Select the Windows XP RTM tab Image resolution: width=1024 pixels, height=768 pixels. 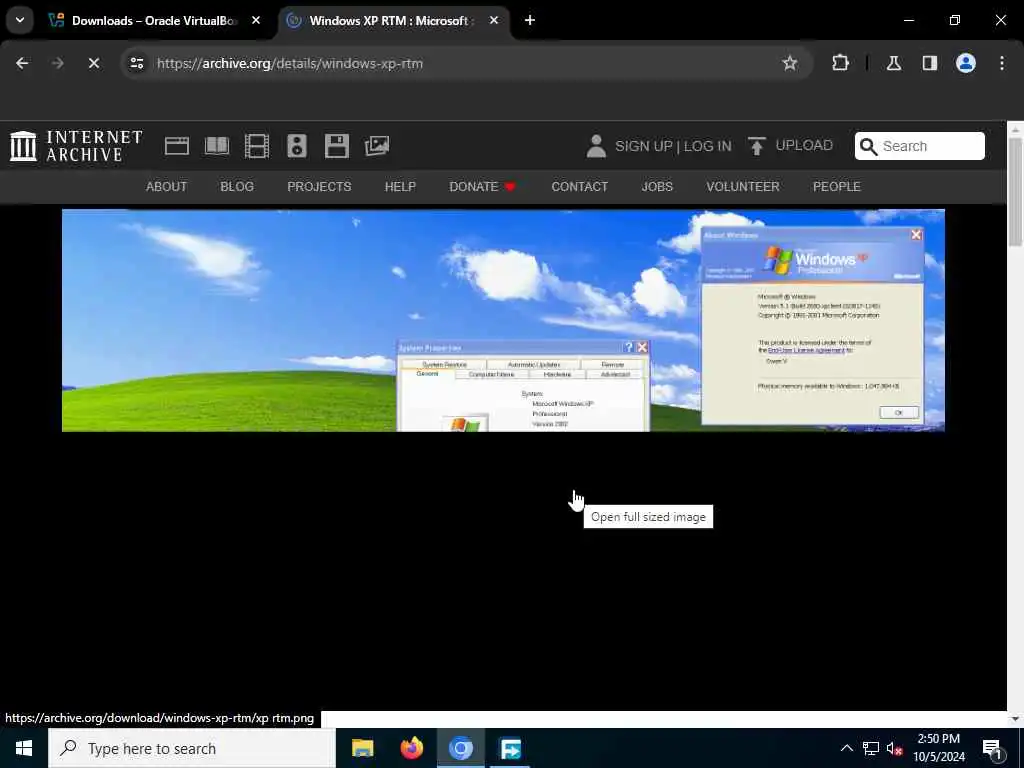point(394,20)
